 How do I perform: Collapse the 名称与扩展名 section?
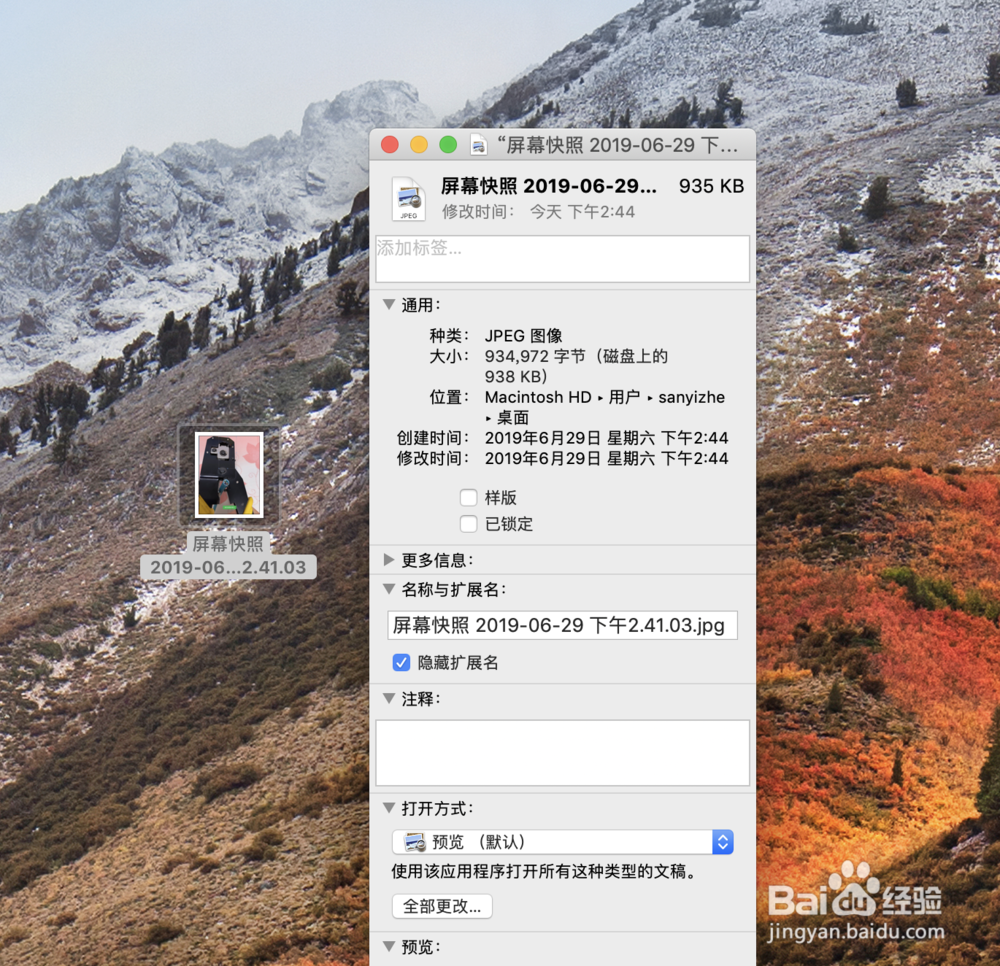[x=388, y=589]
